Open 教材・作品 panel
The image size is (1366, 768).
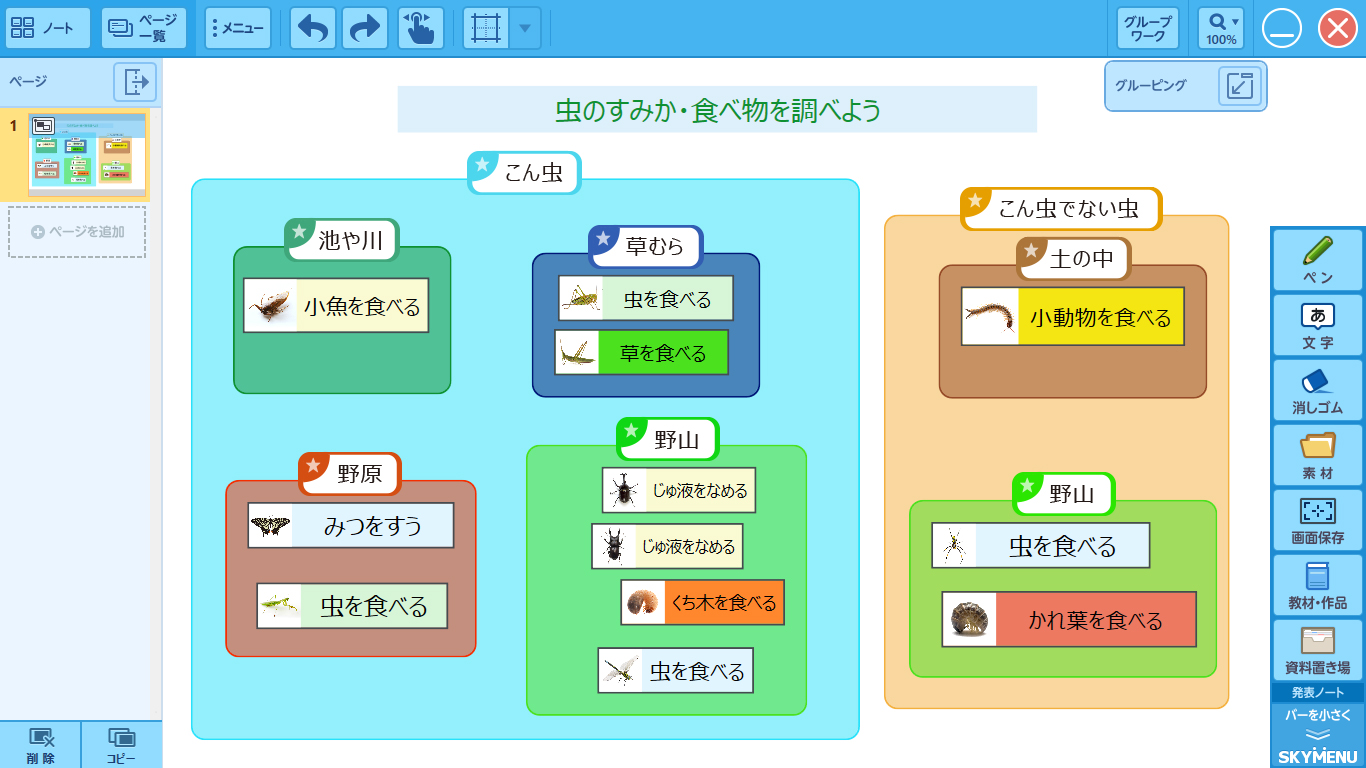[x=1317, y=585]
